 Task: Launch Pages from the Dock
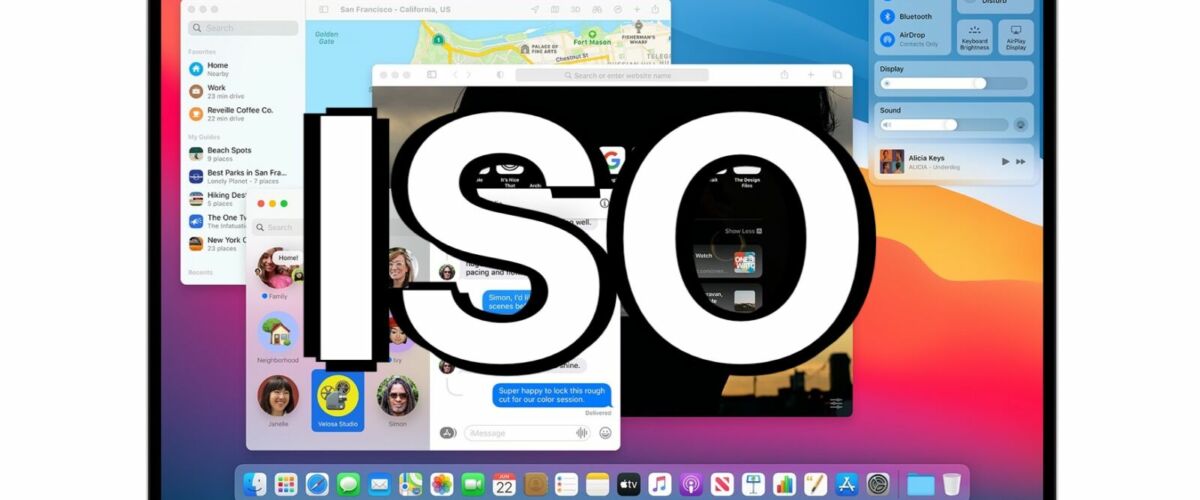[816, 485]
